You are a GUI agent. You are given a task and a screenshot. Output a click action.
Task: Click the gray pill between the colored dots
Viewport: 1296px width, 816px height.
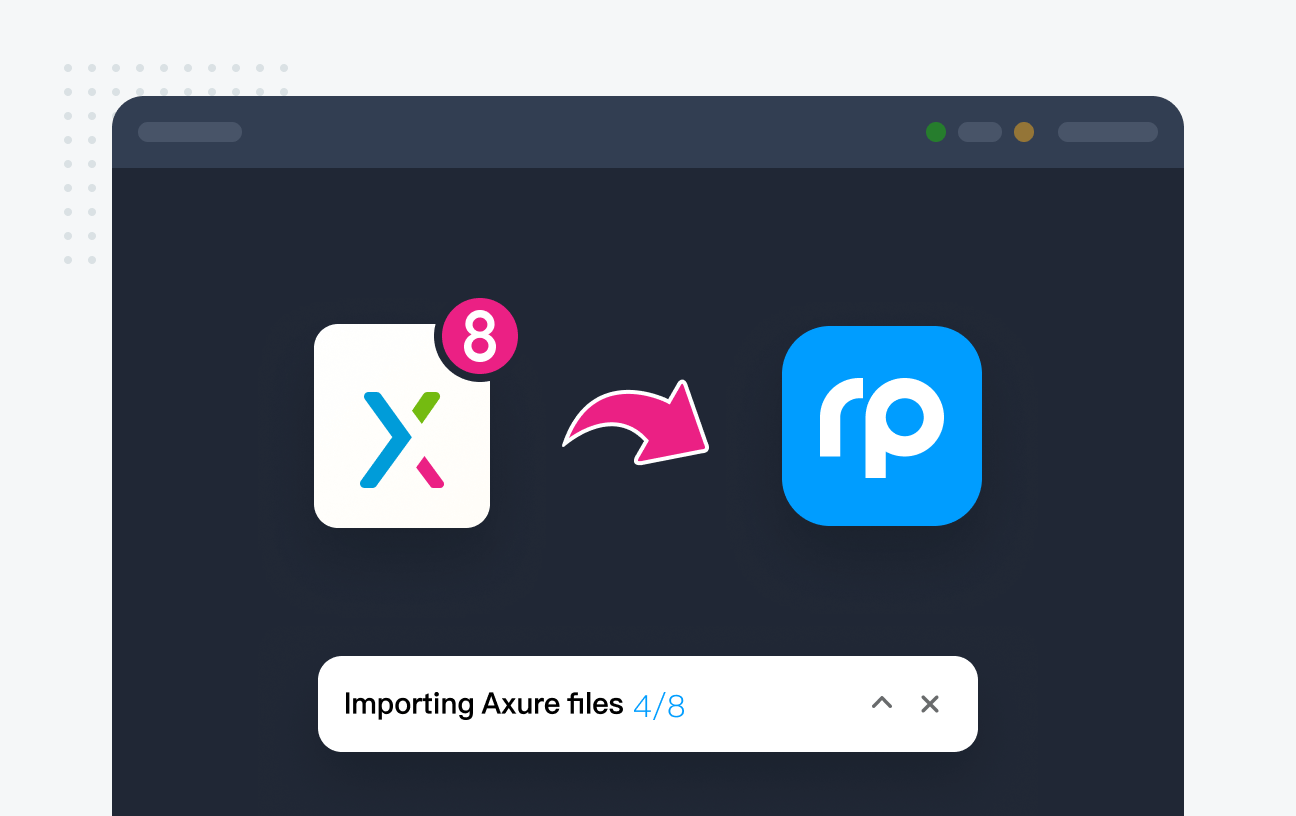click(980, 132)
